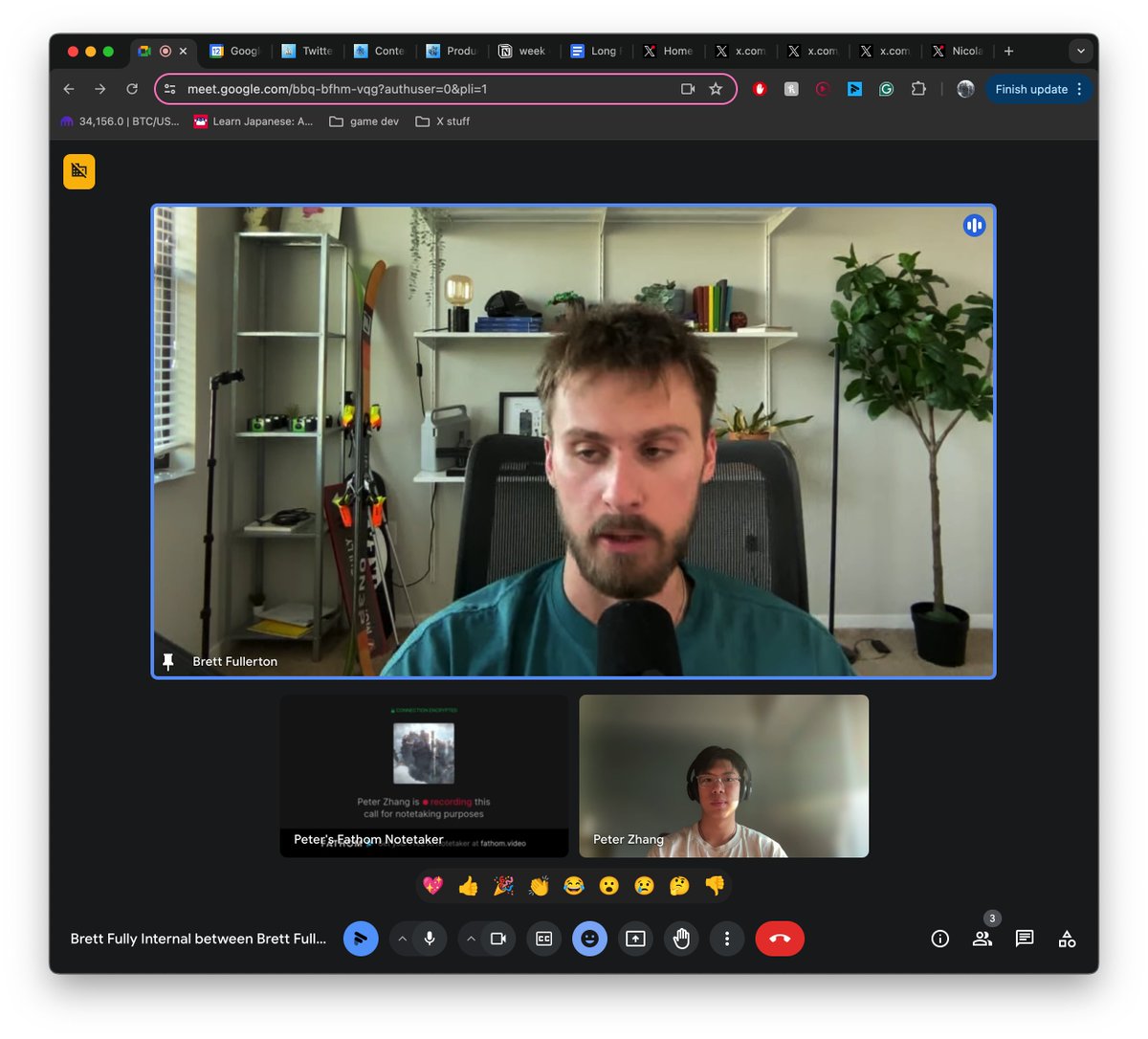The image size is (1148, 1039).
Task: Send the surprised face reaction
Action: [x=609, y=886]
